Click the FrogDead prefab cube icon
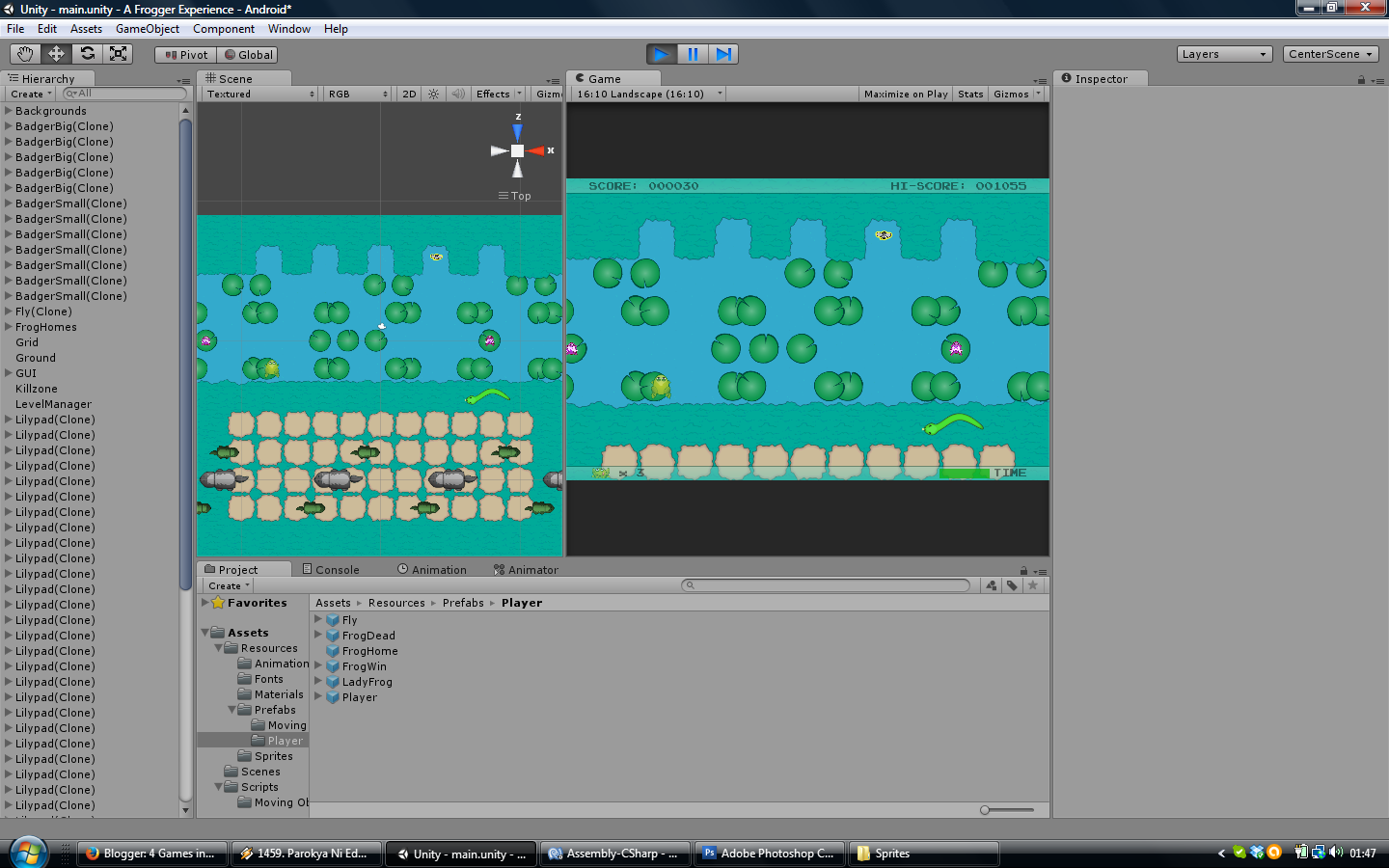Image resolution: width=1389 pixels, height=868 pixels. coord(333,636)
